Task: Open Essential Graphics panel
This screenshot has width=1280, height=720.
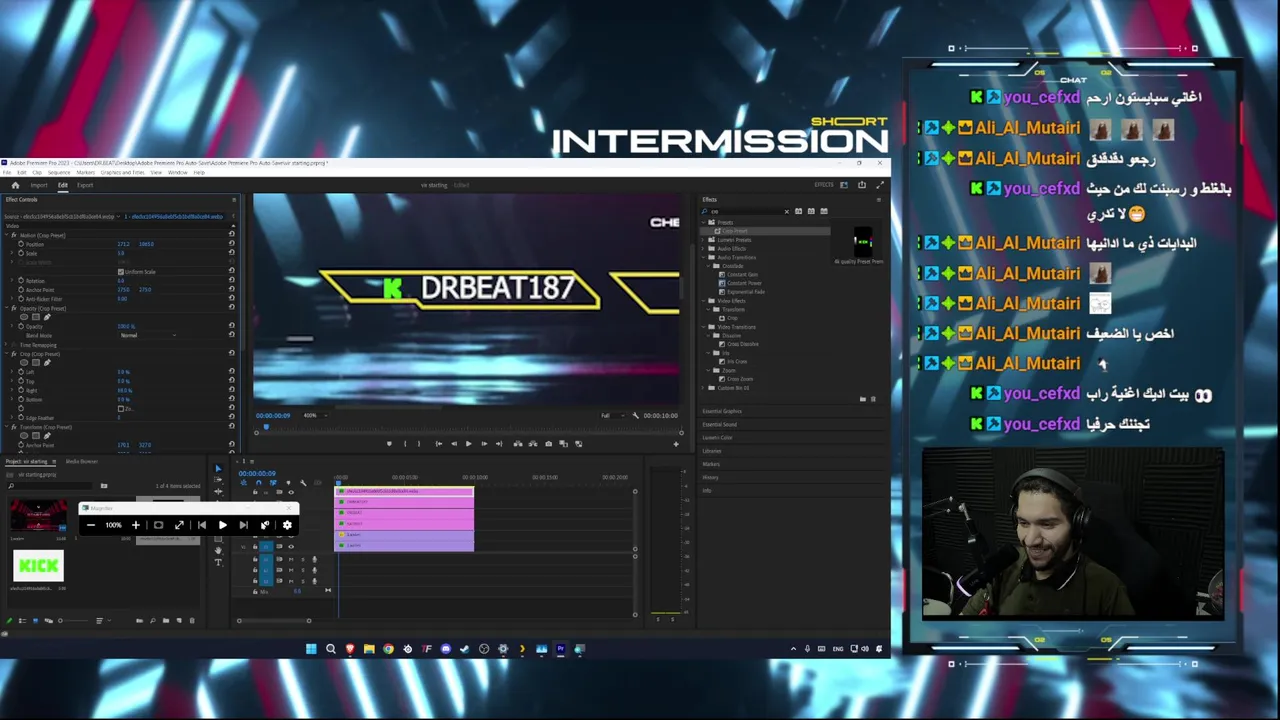Action: (722, 411)
